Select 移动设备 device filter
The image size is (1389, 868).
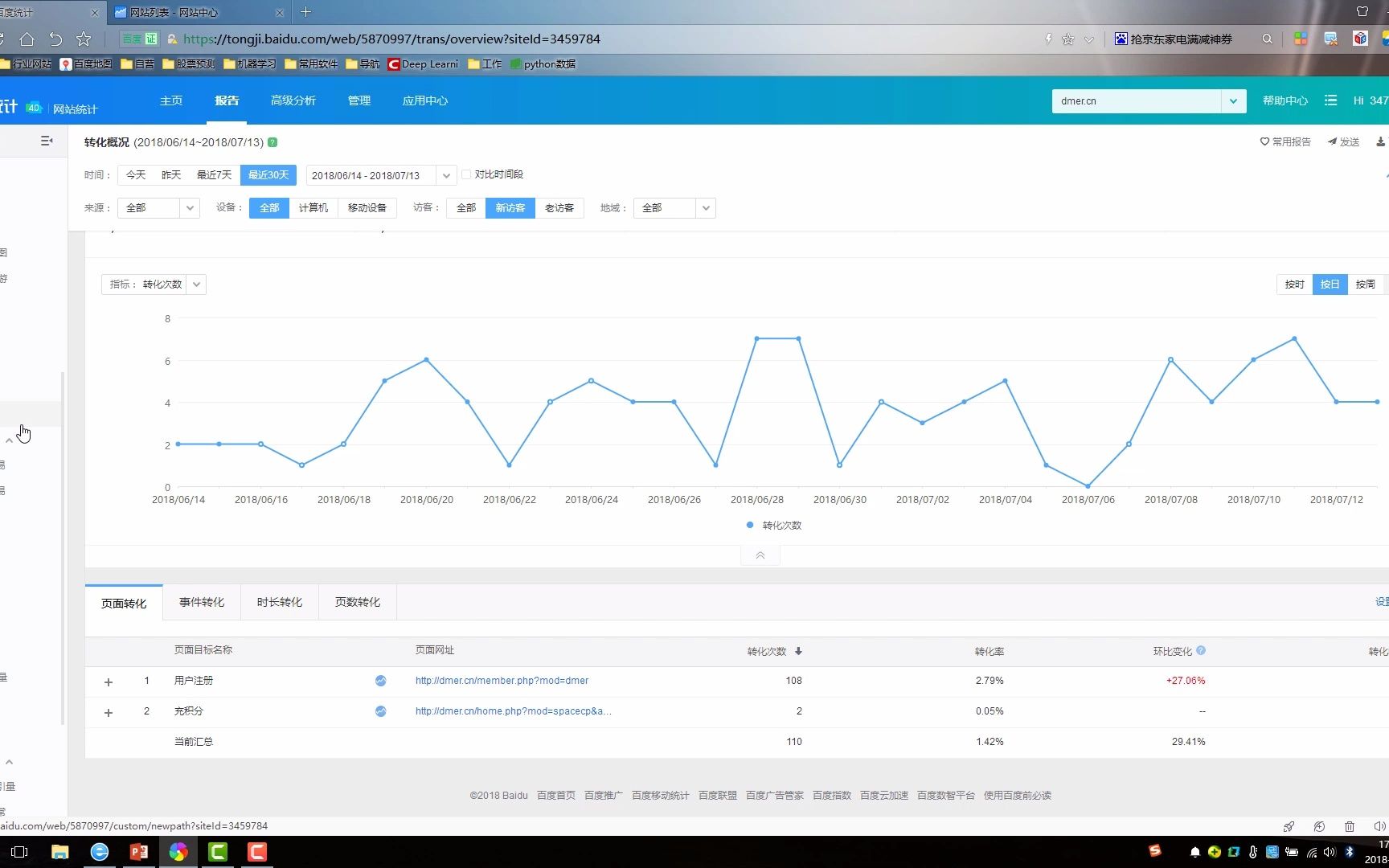click(x=367, y=207)
